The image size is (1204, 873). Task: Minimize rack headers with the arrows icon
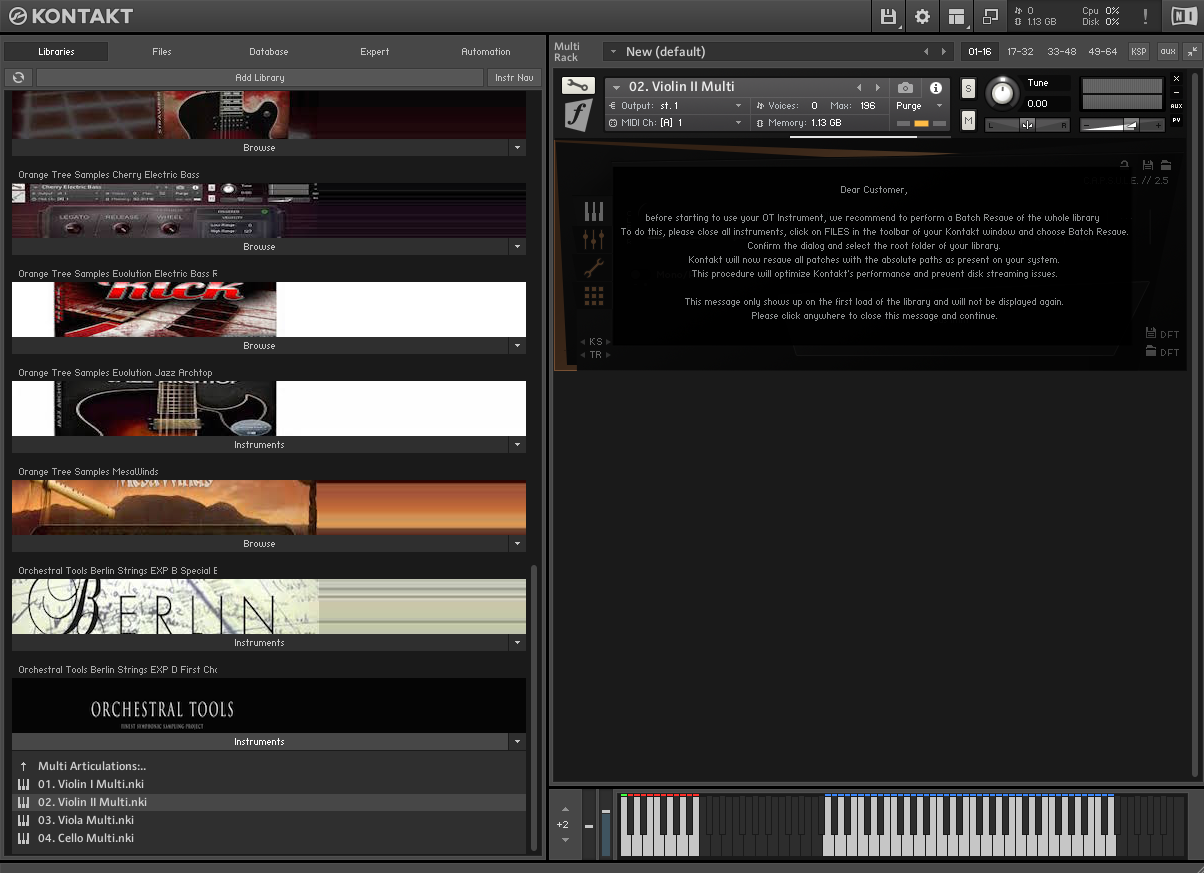[x=1194, y=51]
